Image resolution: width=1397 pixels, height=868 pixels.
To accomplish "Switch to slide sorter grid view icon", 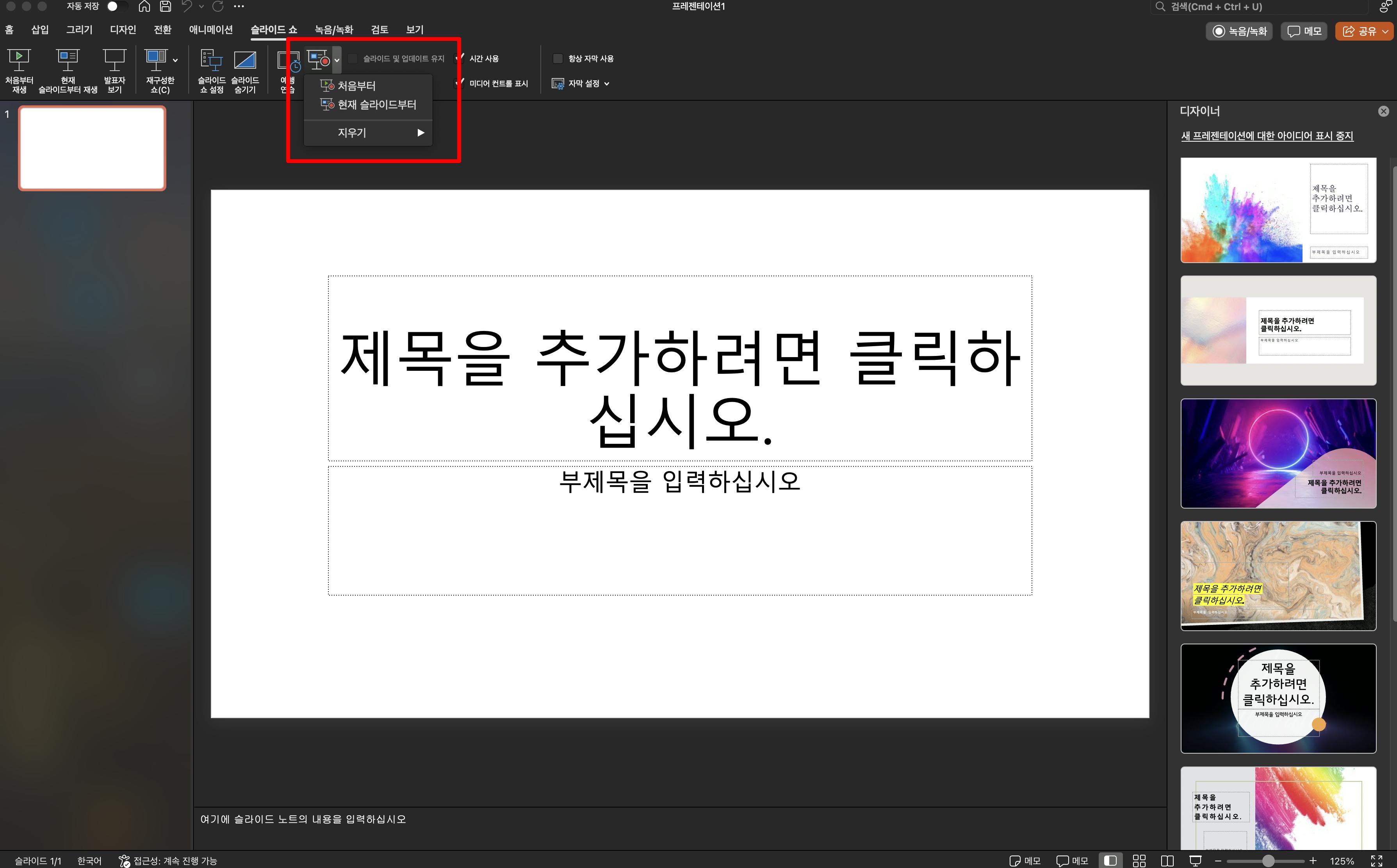I will (1139, 861).
